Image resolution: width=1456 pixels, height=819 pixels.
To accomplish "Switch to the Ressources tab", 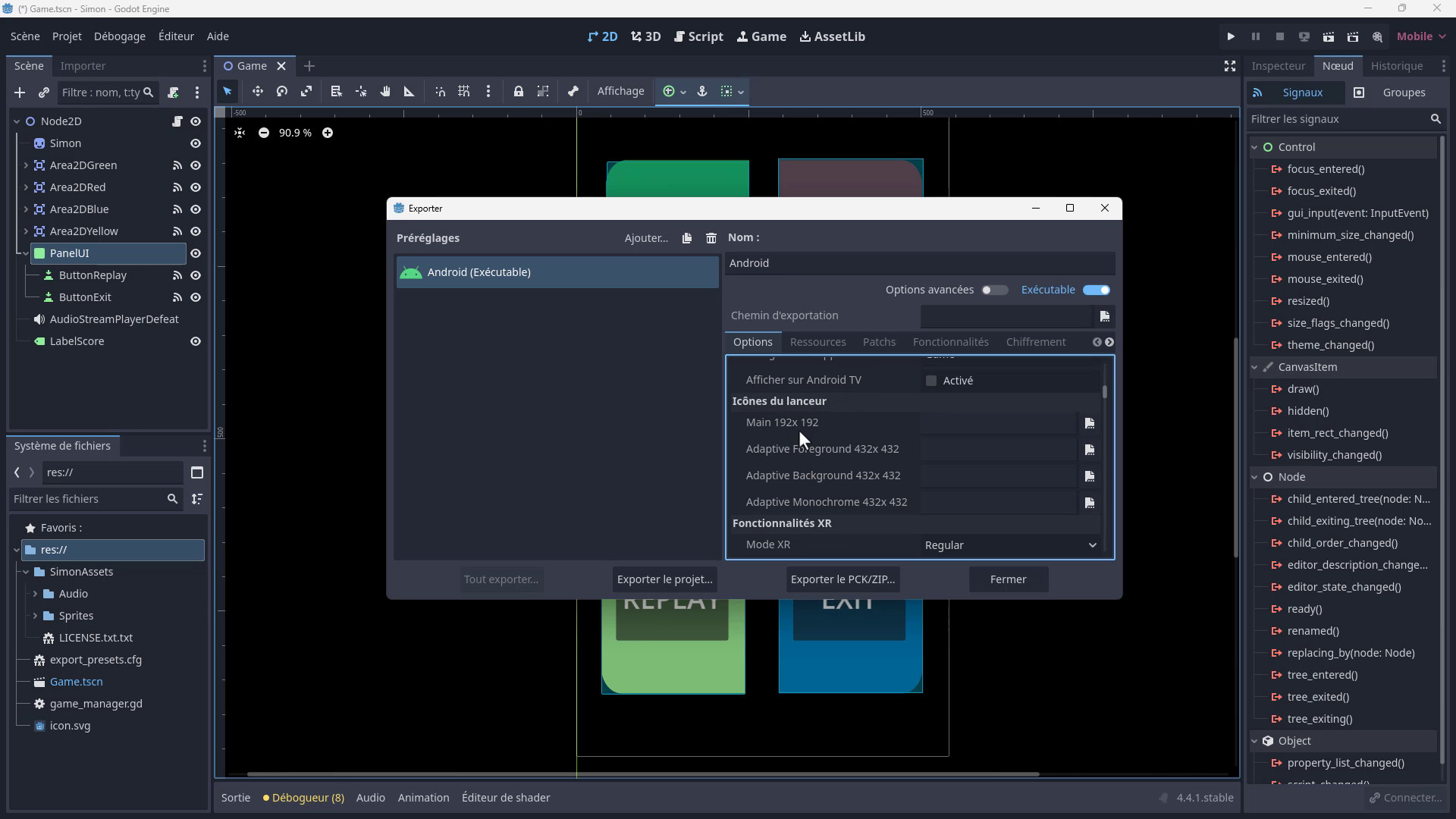I will pos(817,342).
